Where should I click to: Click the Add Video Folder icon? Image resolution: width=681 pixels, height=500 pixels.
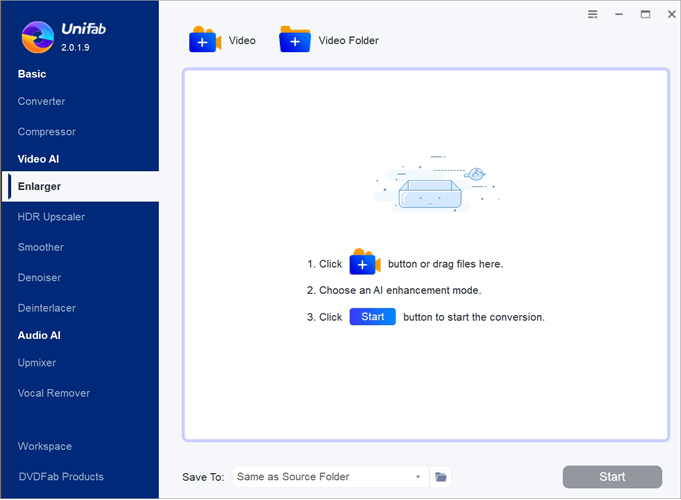click(295, 41)
